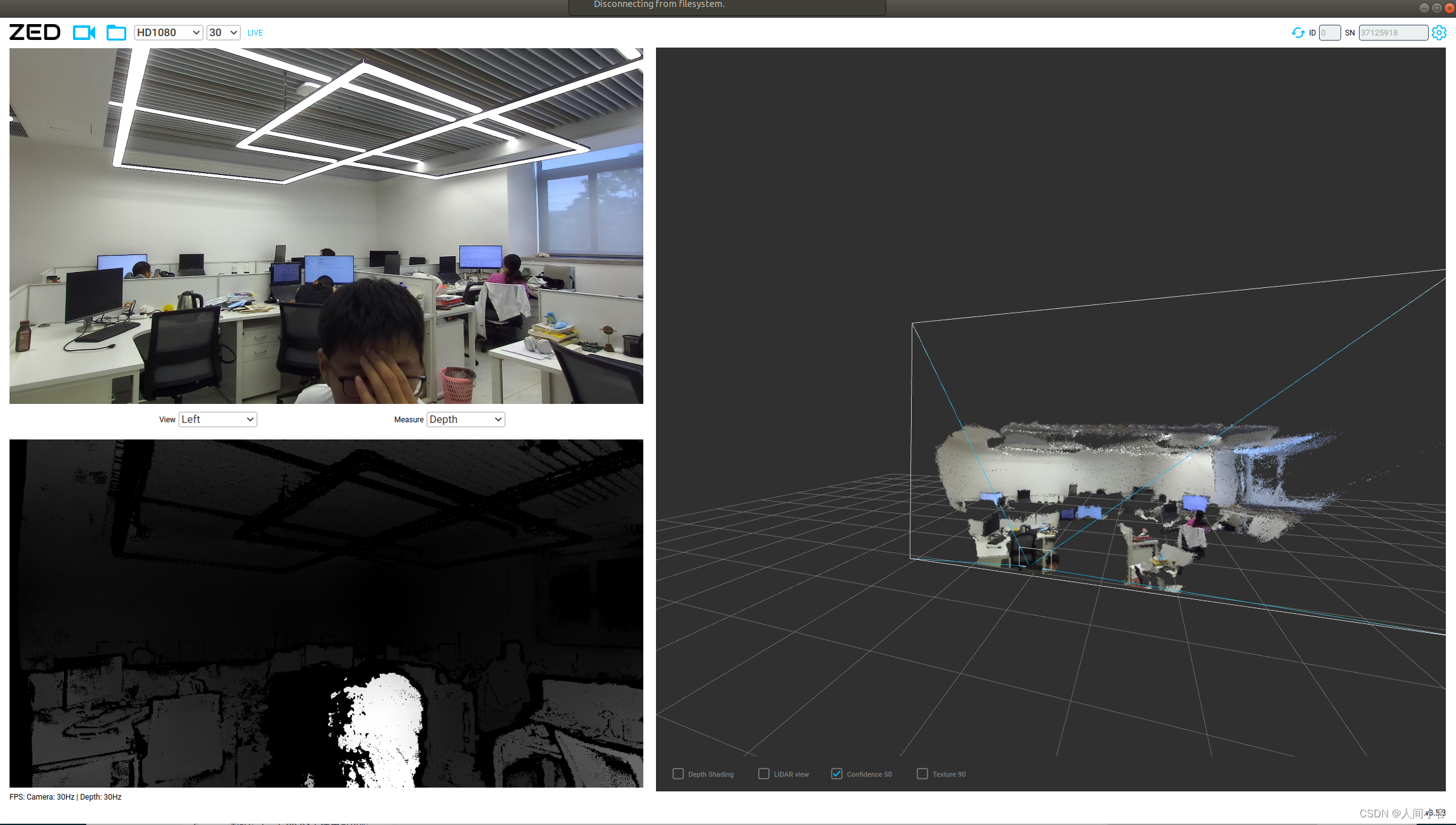Open the View Left dropdown
This screenshot has width=1456, height=825.
click(x=218, y=419)
